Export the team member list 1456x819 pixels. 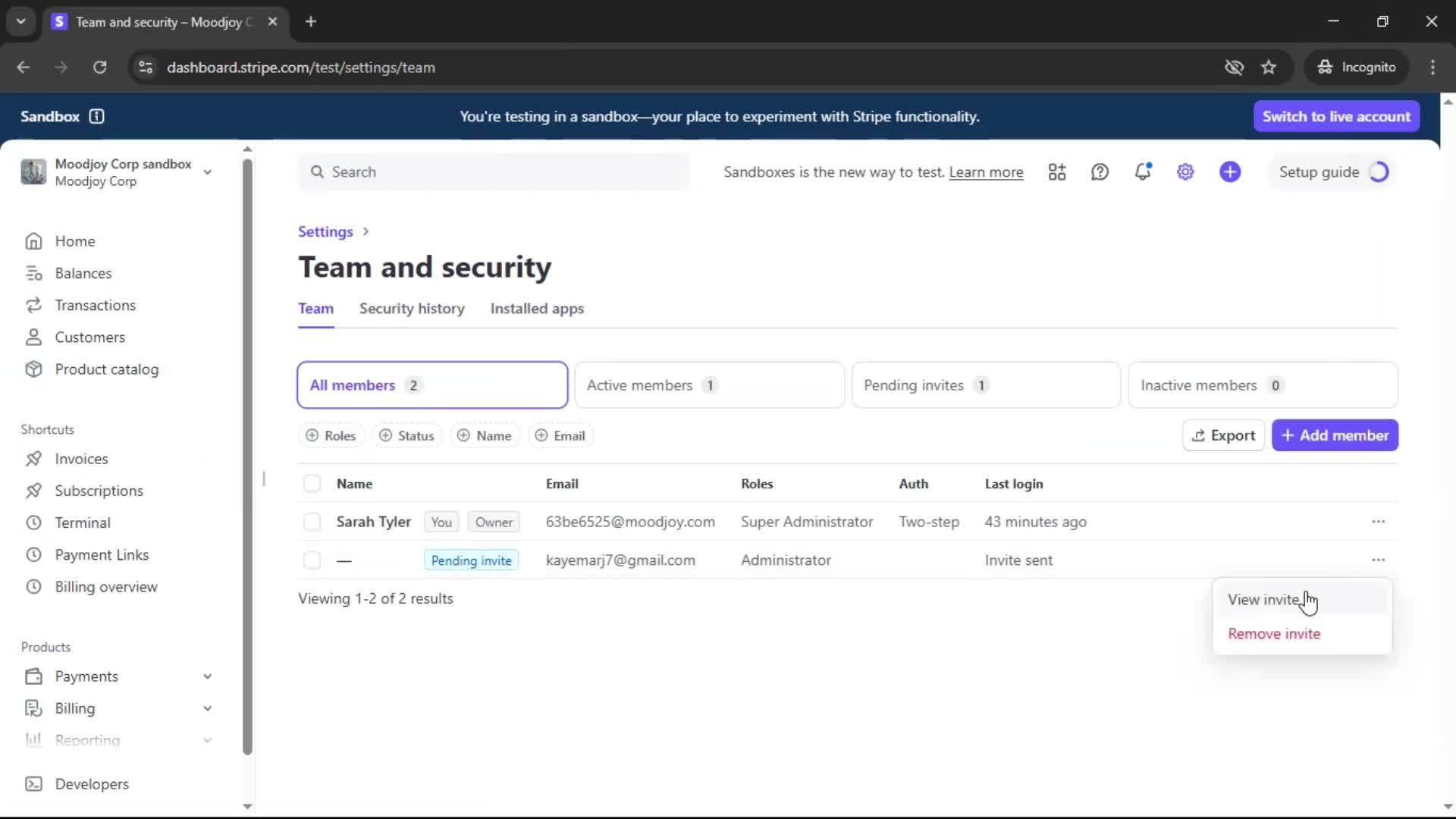tap(1223, 435)
